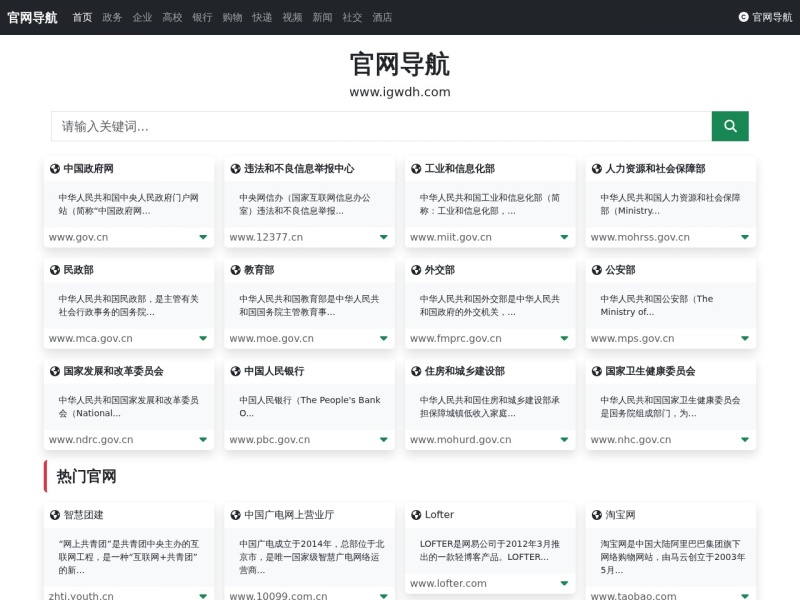Expand the www.miit.gov.cn dropdown arrow
The width and height of the screenshot is (800, 600).
(564, 237)
